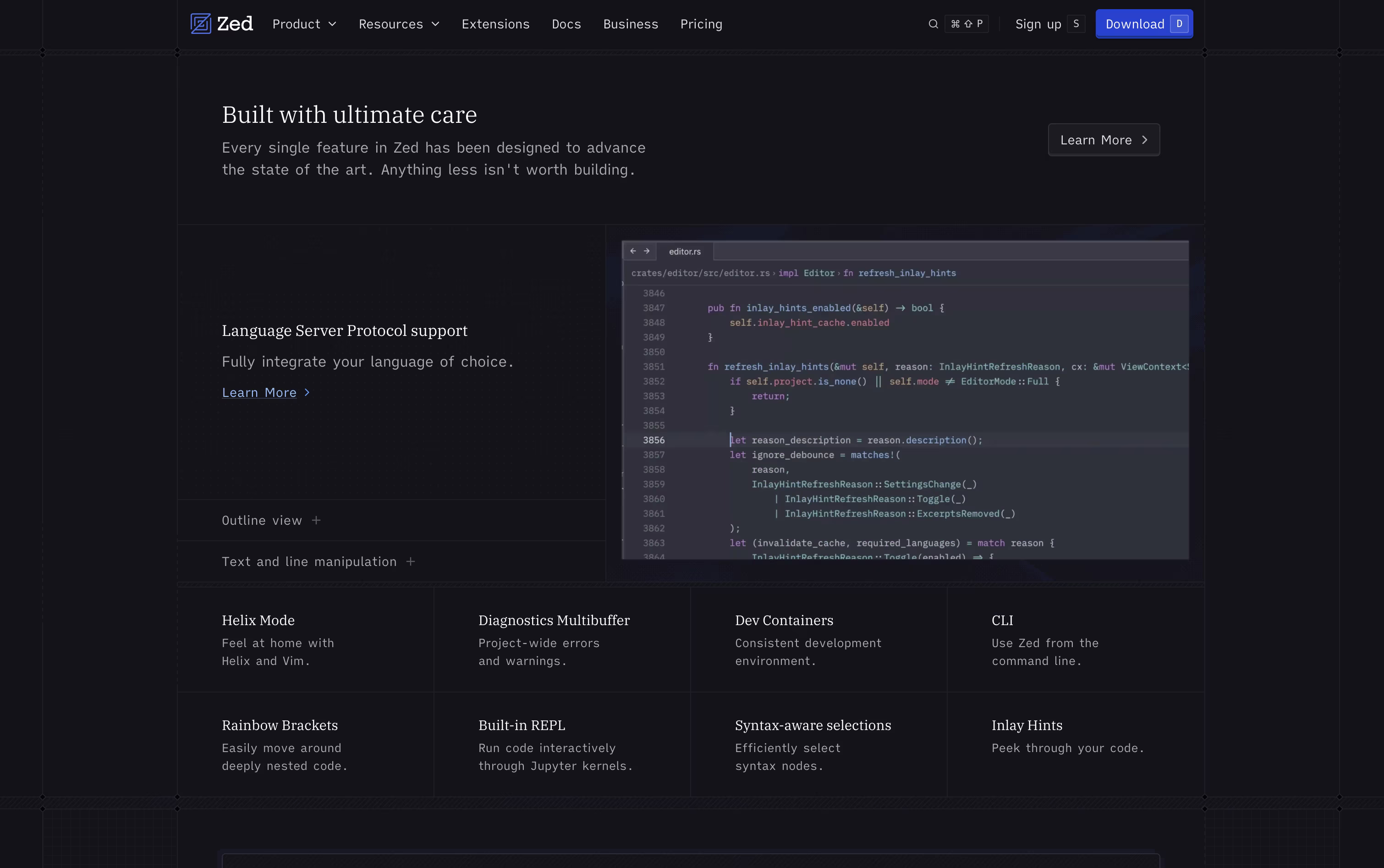Open the CLI feature card
Viewport: 1384px width, 868px height.
click(x=1075, y=640)
